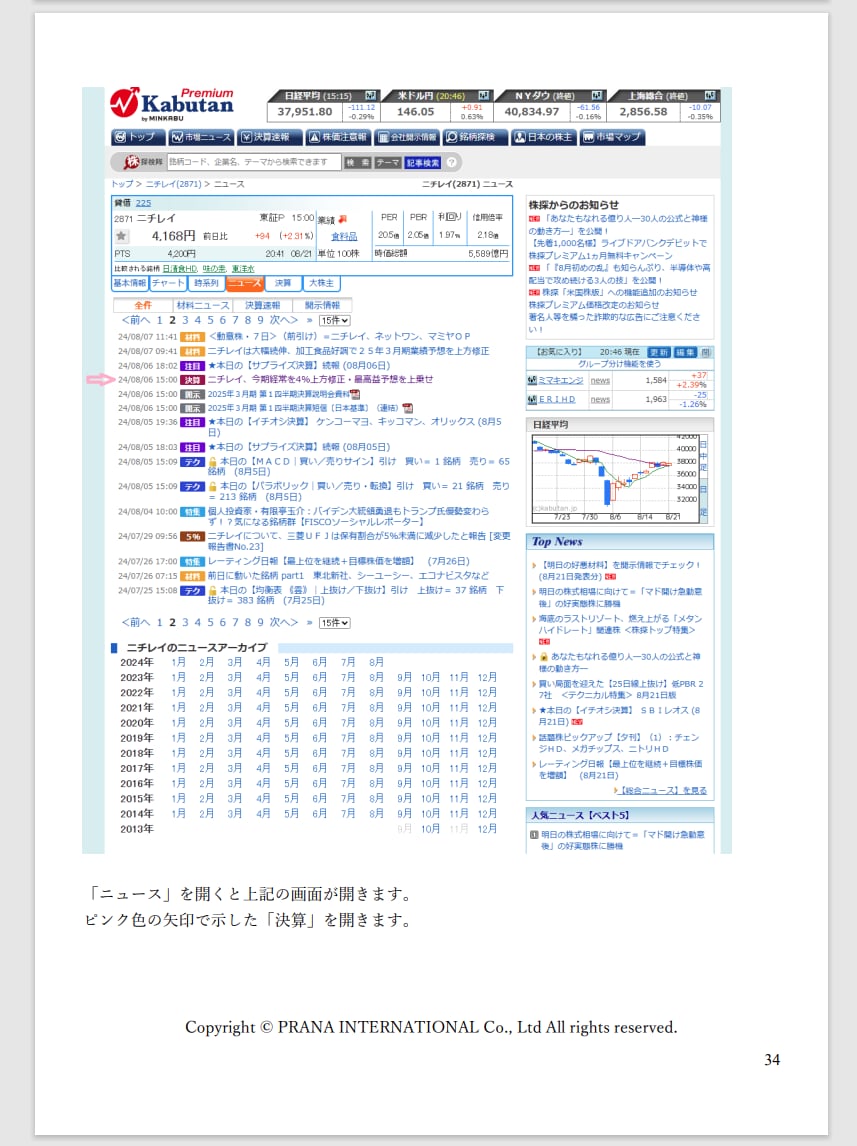
Task: Open news link for ERIHD
Action: (x=601, y=400)
